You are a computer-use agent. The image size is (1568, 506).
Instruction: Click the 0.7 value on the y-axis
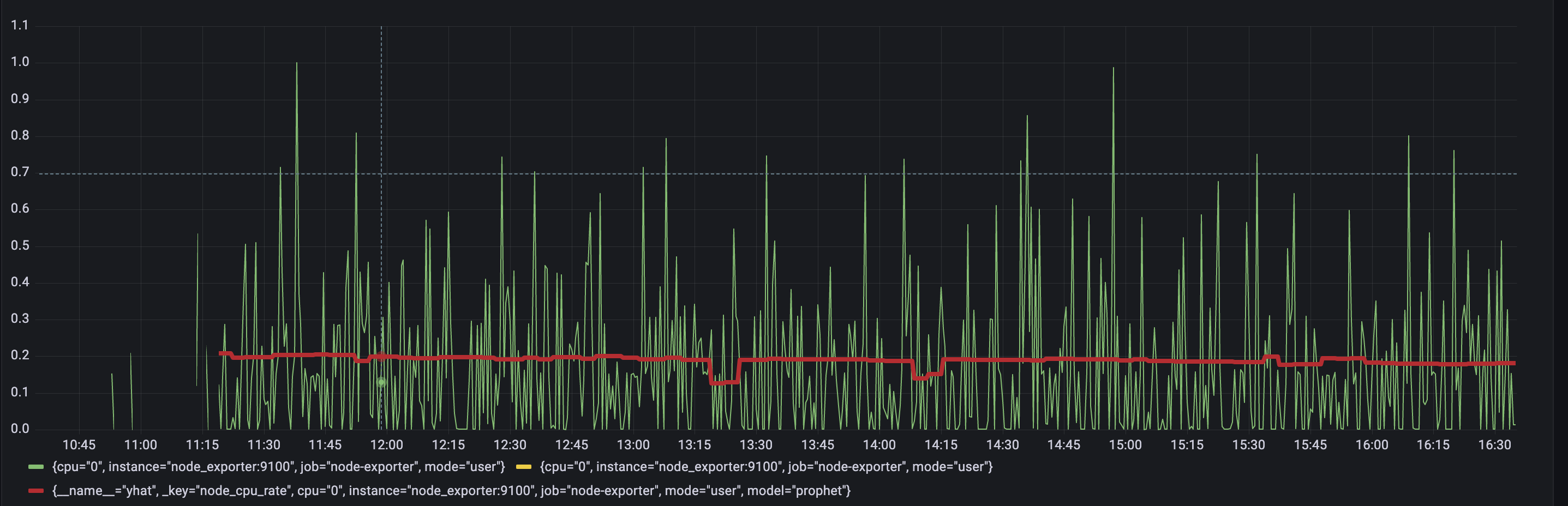20,172
